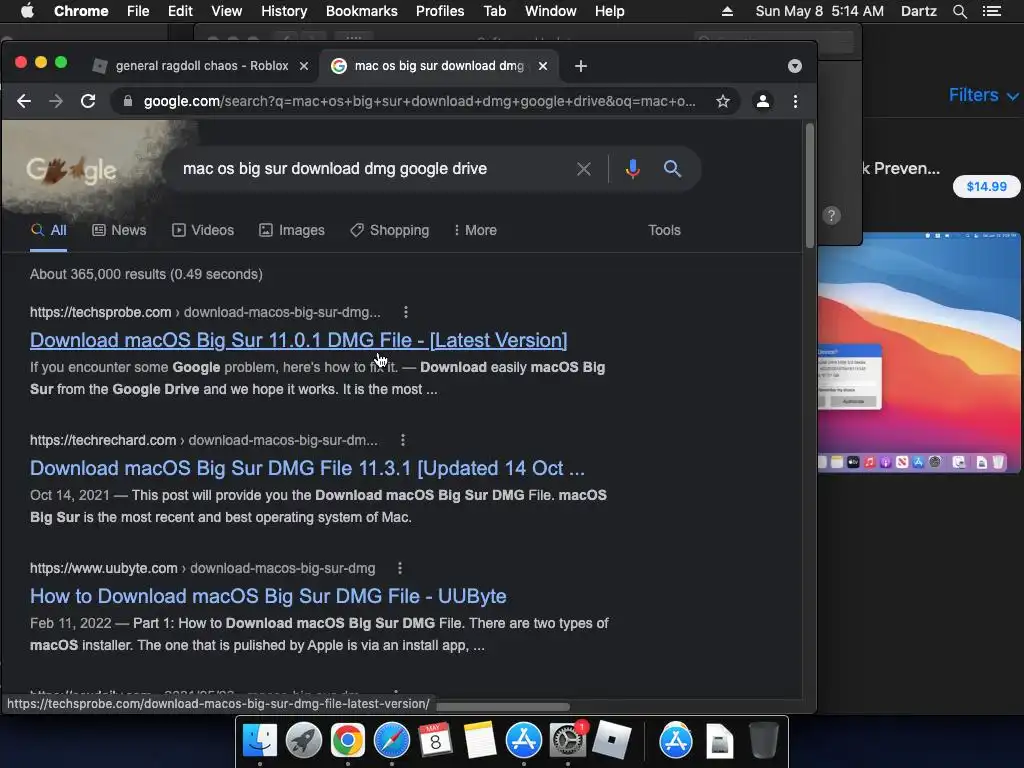
Task: Open the techrechard.com result options dots
Action: (403, 440)
